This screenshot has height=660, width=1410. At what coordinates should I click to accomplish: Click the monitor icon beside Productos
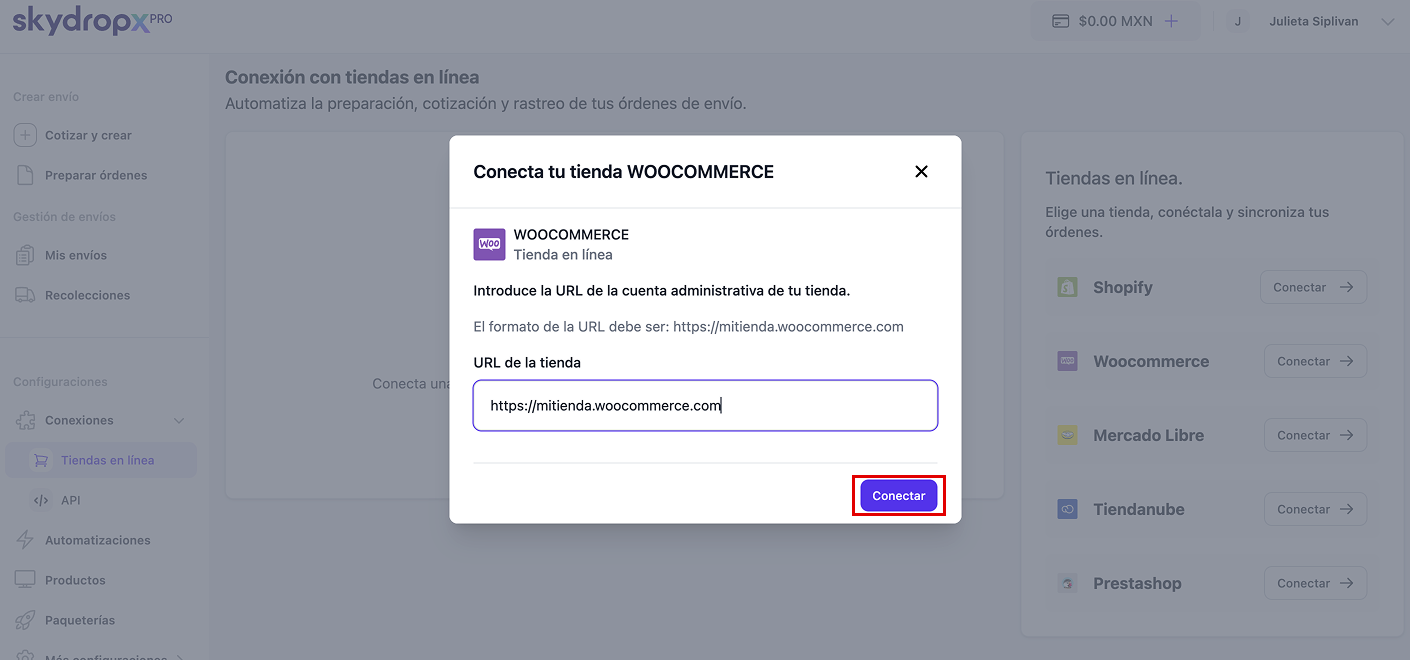tap(25, 580)
